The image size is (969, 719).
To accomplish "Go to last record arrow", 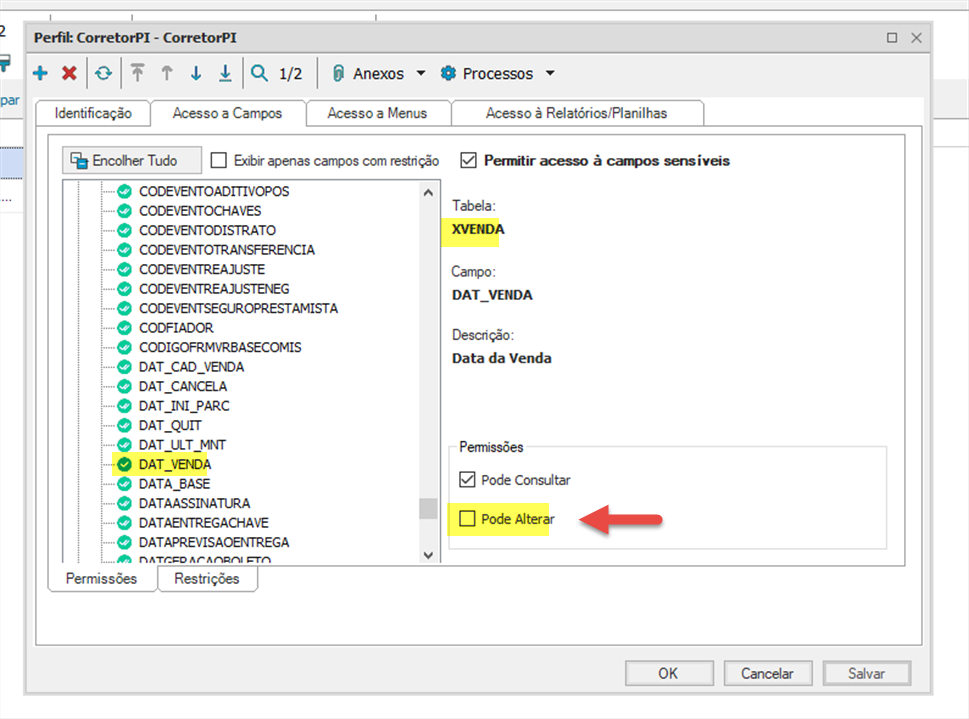I will click(226, 73).
